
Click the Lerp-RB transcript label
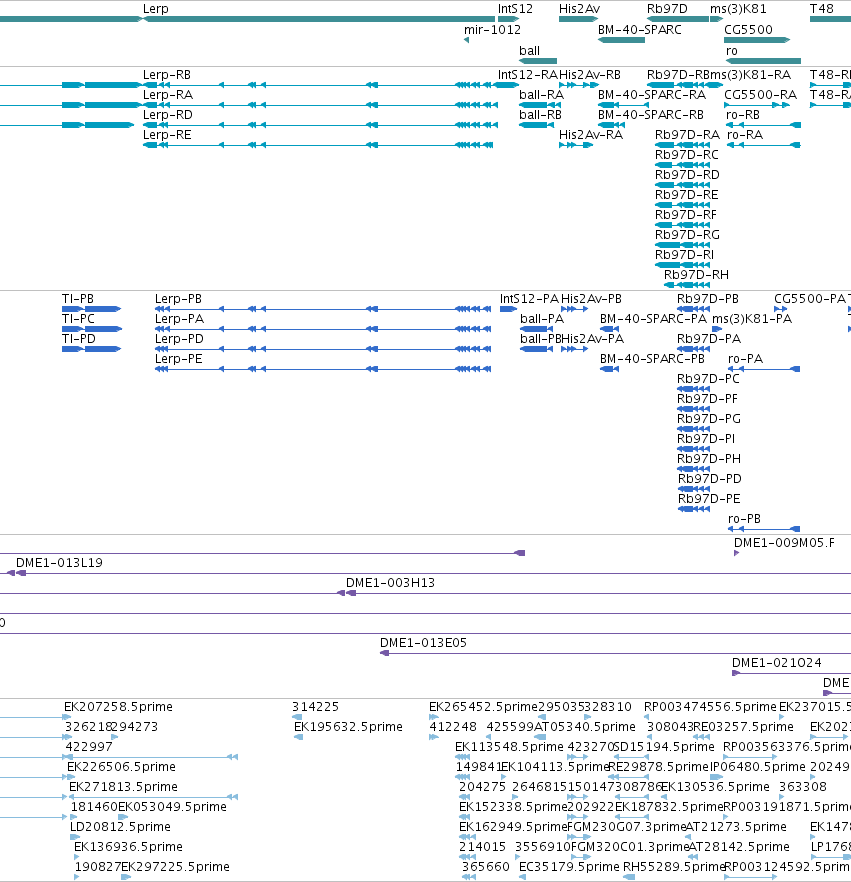166,75
